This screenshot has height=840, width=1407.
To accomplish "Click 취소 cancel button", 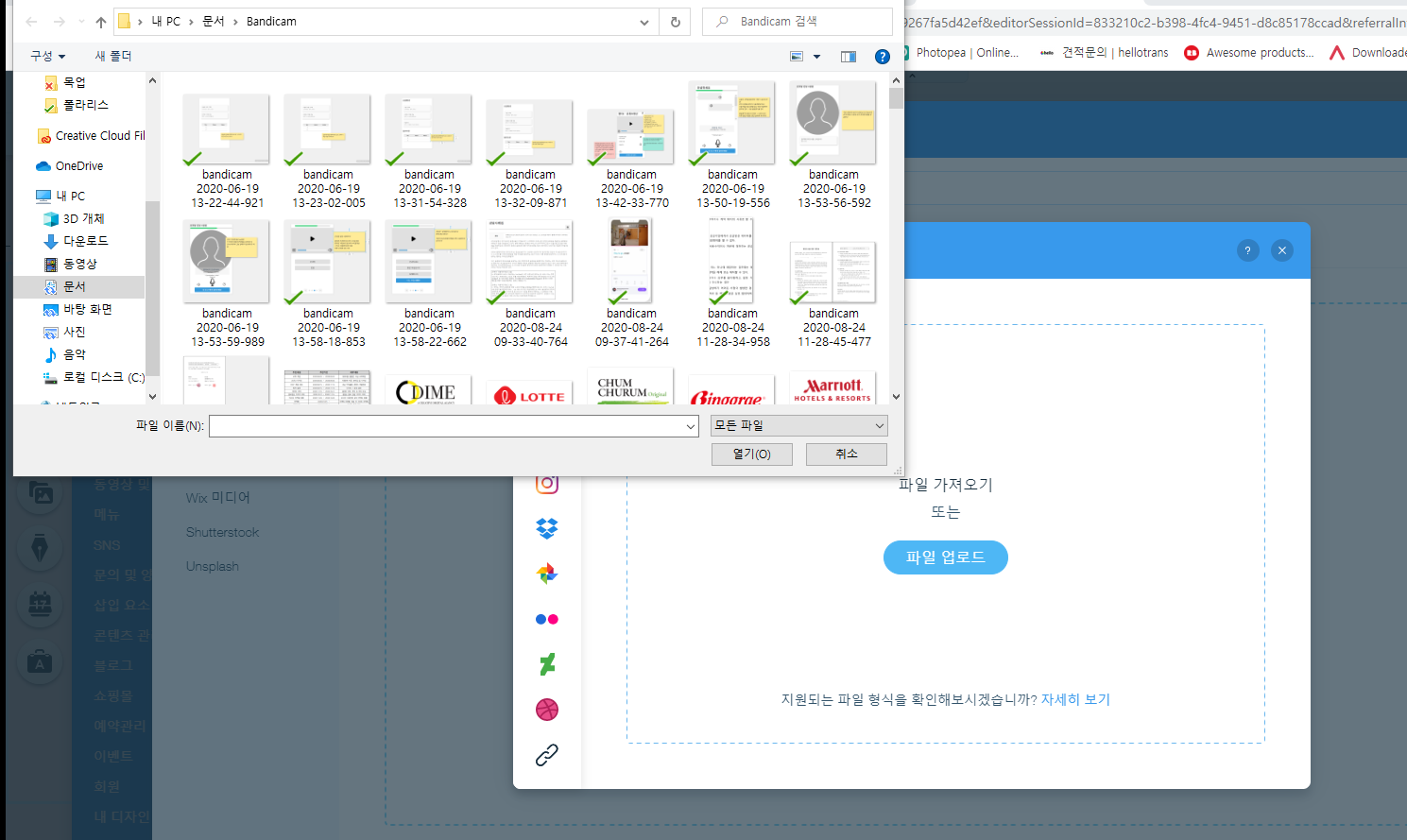I will pyautogui.click(x=847, y=454).
